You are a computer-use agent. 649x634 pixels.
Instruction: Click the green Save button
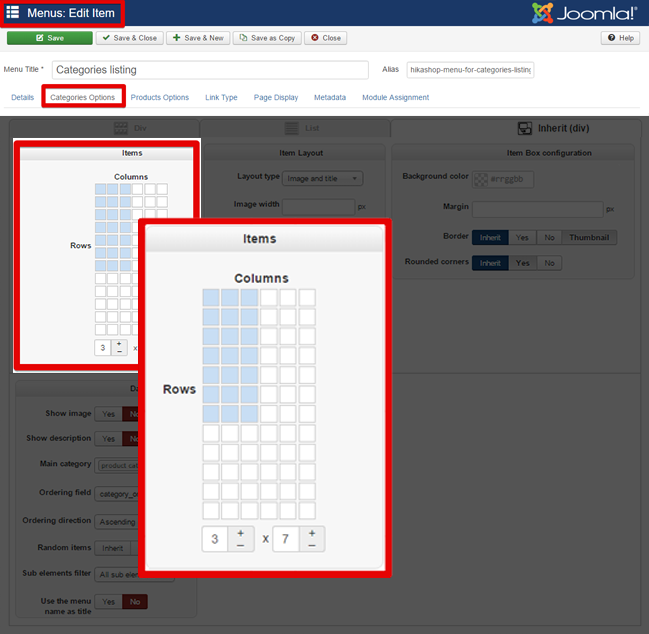[50, 38]
